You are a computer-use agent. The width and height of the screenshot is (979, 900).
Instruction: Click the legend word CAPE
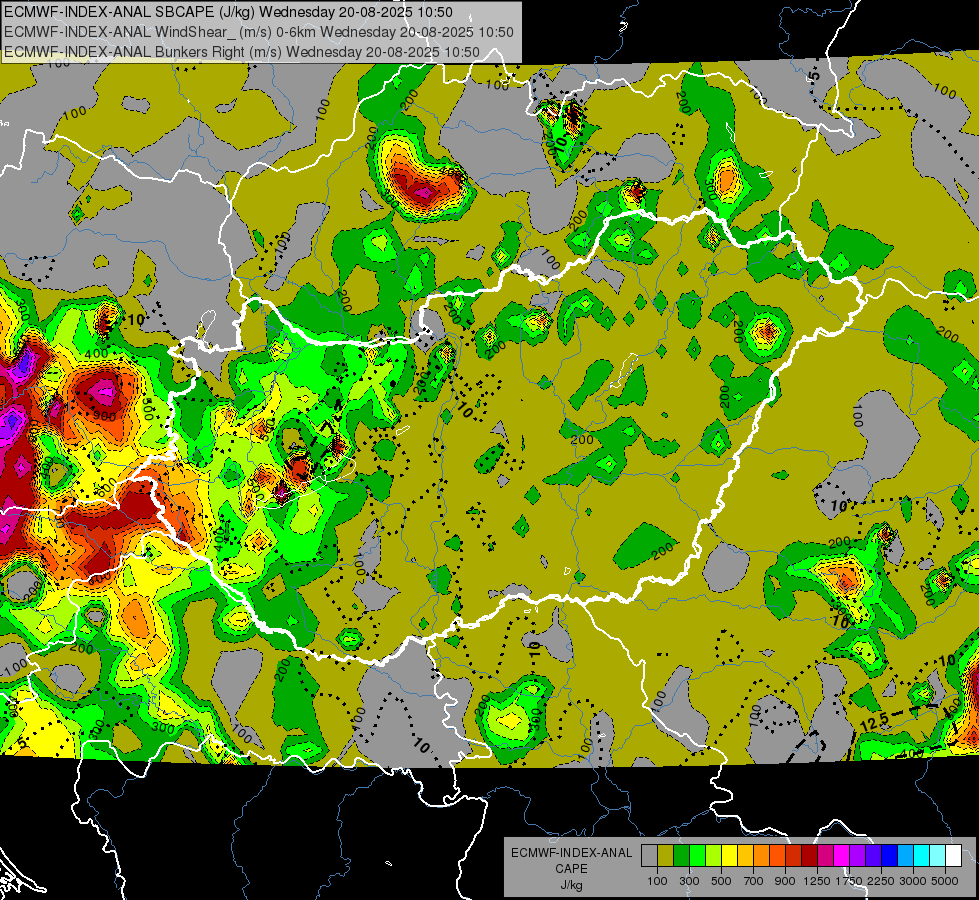tap(571, 869)
